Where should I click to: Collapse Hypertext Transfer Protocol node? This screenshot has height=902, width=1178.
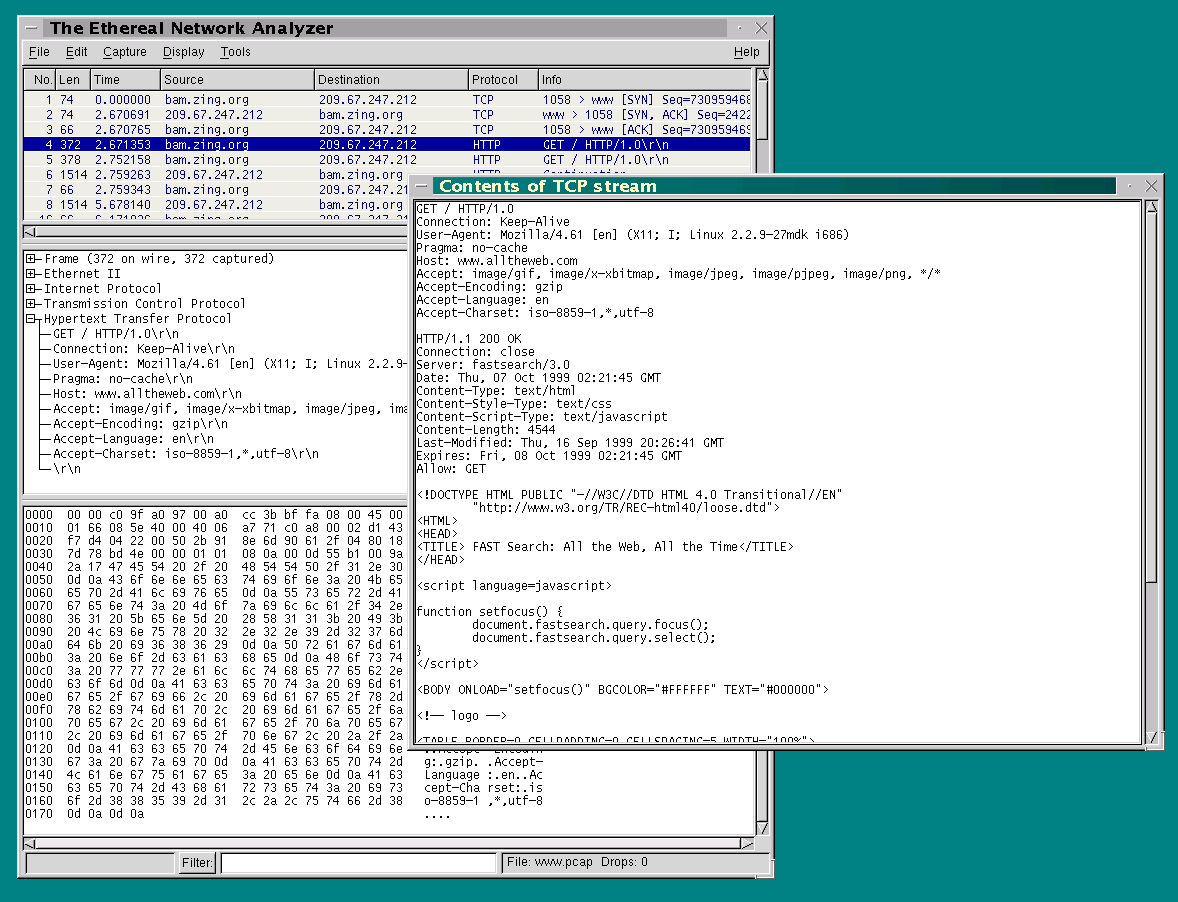click(x=32, y=319)
